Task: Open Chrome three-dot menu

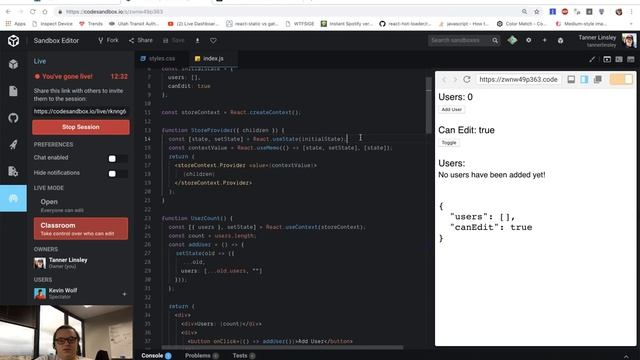Action: tap(632, 12)
